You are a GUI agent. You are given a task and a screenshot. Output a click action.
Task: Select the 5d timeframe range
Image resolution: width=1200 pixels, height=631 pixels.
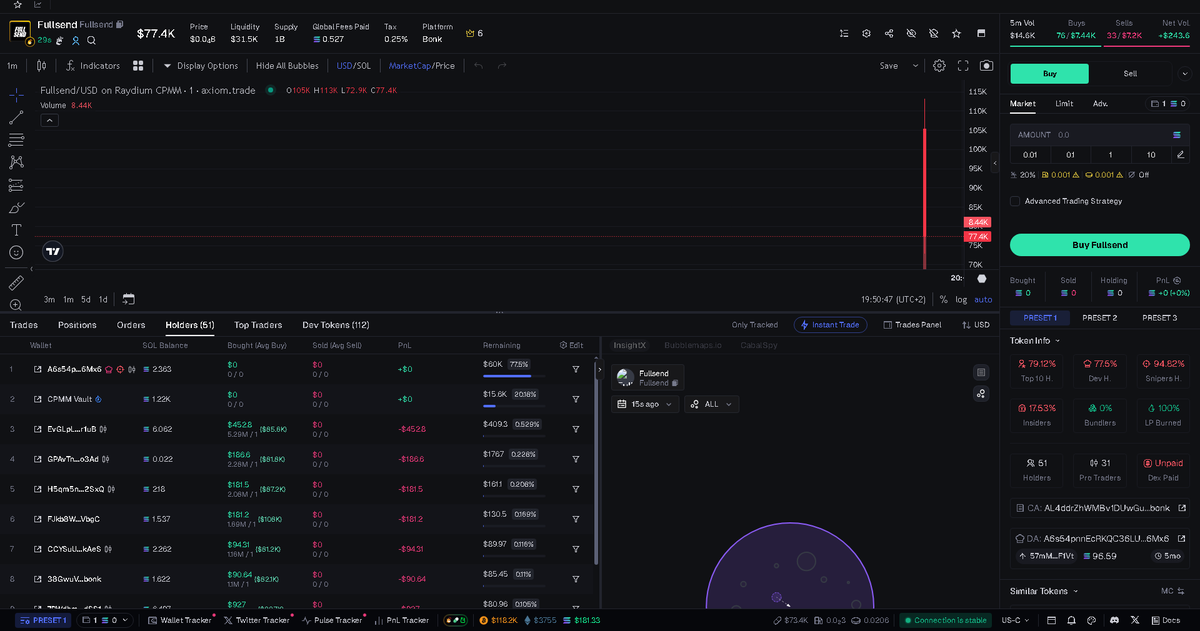(x=86, y=299)
